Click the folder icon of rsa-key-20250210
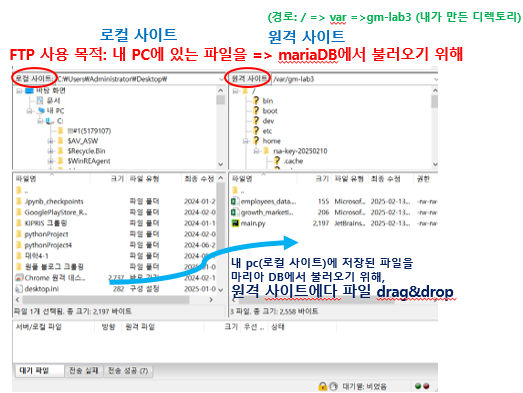523x393 pixels. coord(266,151)
